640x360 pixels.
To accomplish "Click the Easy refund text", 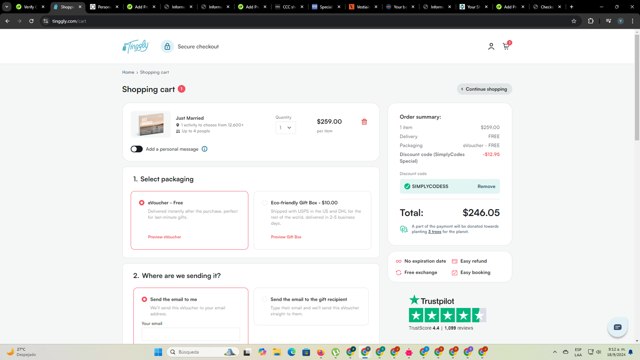I will 473,261.
